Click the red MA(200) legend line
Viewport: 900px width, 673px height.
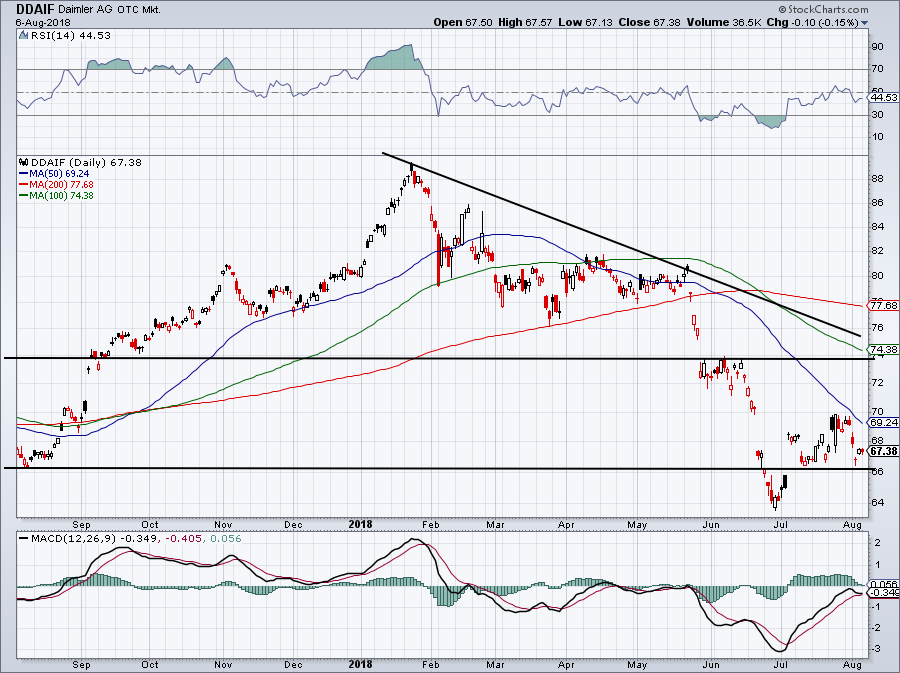tap(24, 185)
